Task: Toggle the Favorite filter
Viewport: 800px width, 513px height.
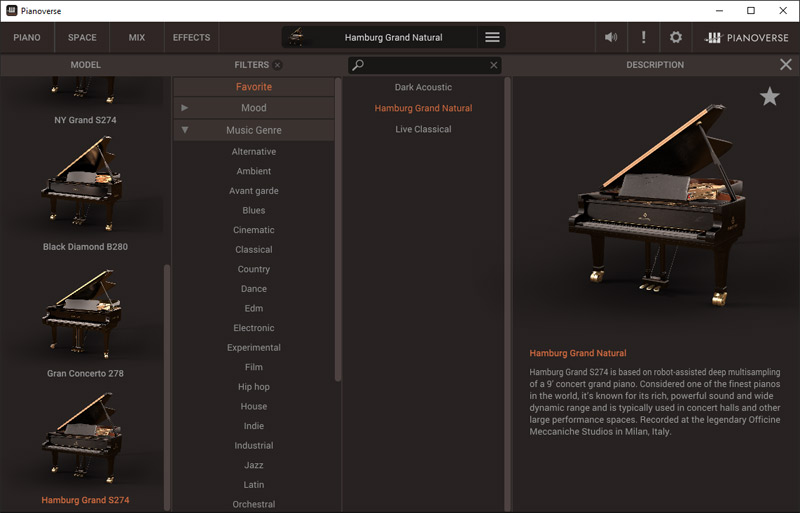Action: [253, 87]
